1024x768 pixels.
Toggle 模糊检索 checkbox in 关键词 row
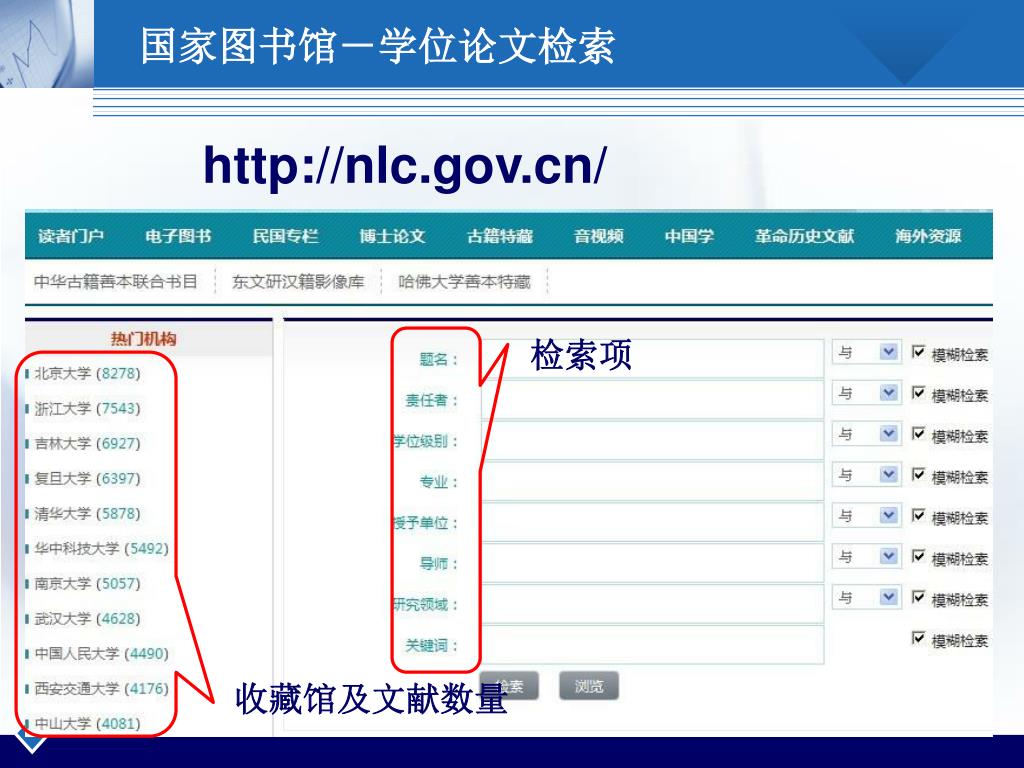[919, 638]
